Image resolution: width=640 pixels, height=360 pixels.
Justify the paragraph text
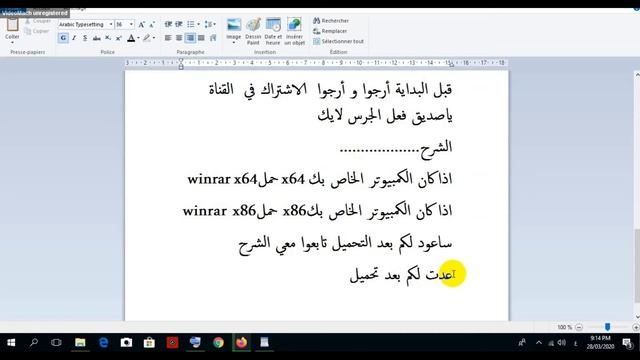(201, 38)
